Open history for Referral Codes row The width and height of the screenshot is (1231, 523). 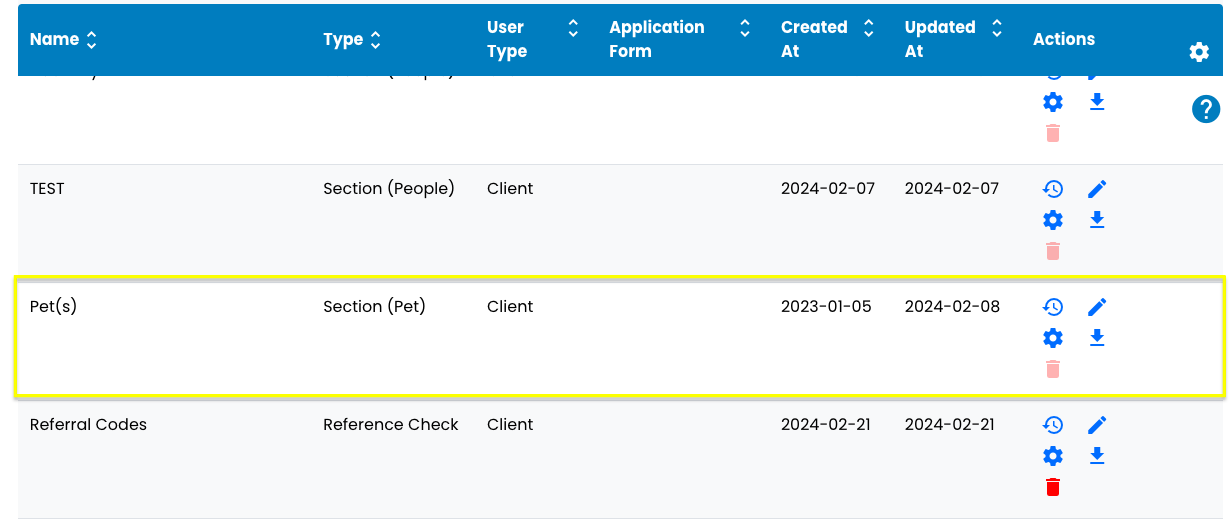(1052, 425)
